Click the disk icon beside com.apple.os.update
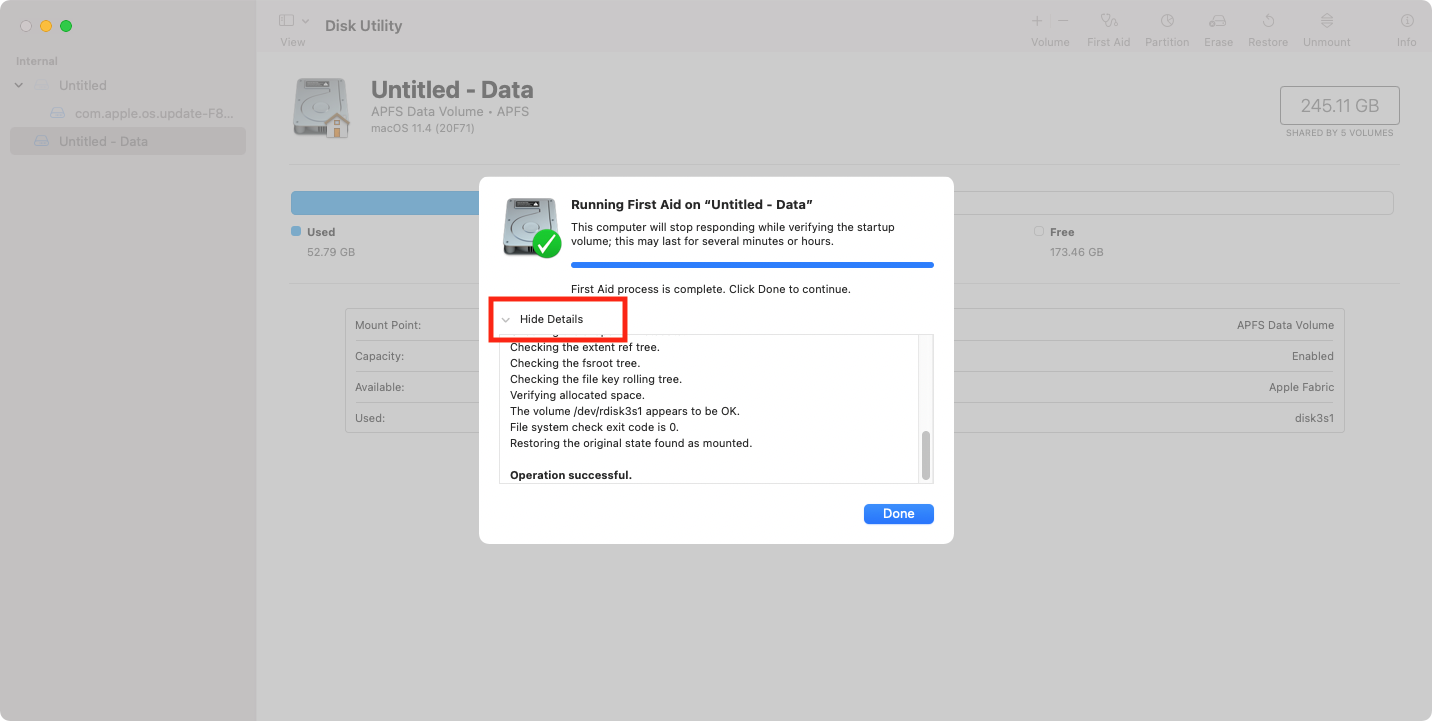The width and height of the screenshot is (1432, 721). click(58, 113)
